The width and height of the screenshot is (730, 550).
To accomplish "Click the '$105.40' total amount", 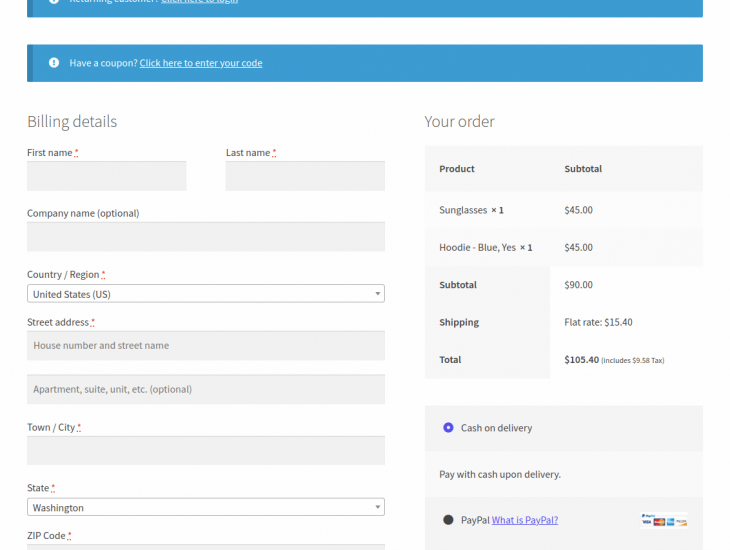I will coord(581,360).
